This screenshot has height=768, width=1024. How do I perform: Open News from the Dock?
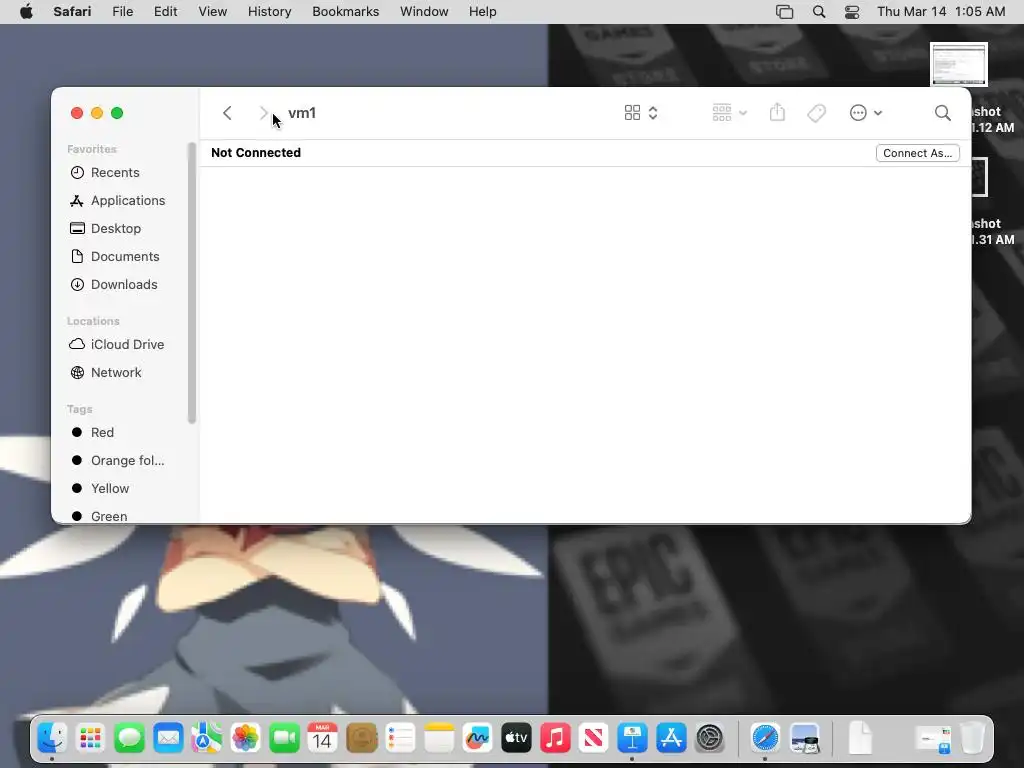(x=594, y=739)
